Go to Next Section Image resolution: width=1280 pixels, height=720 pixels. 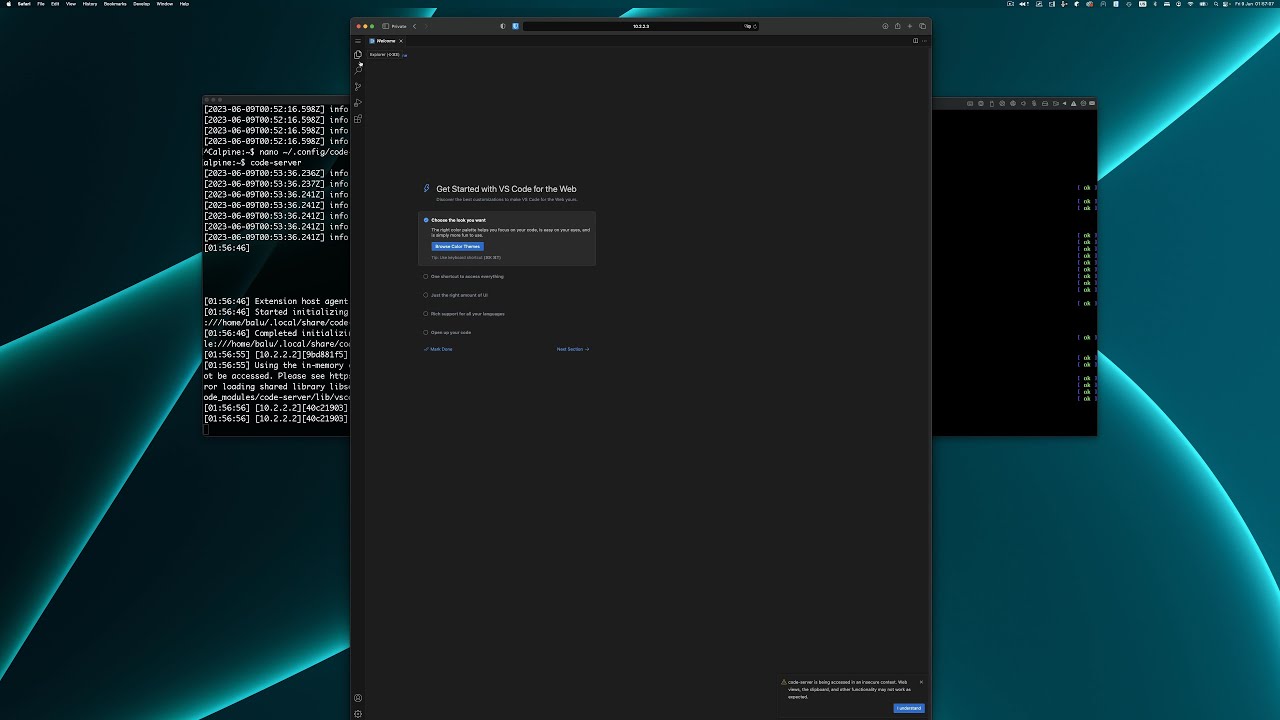coord(573,349)
